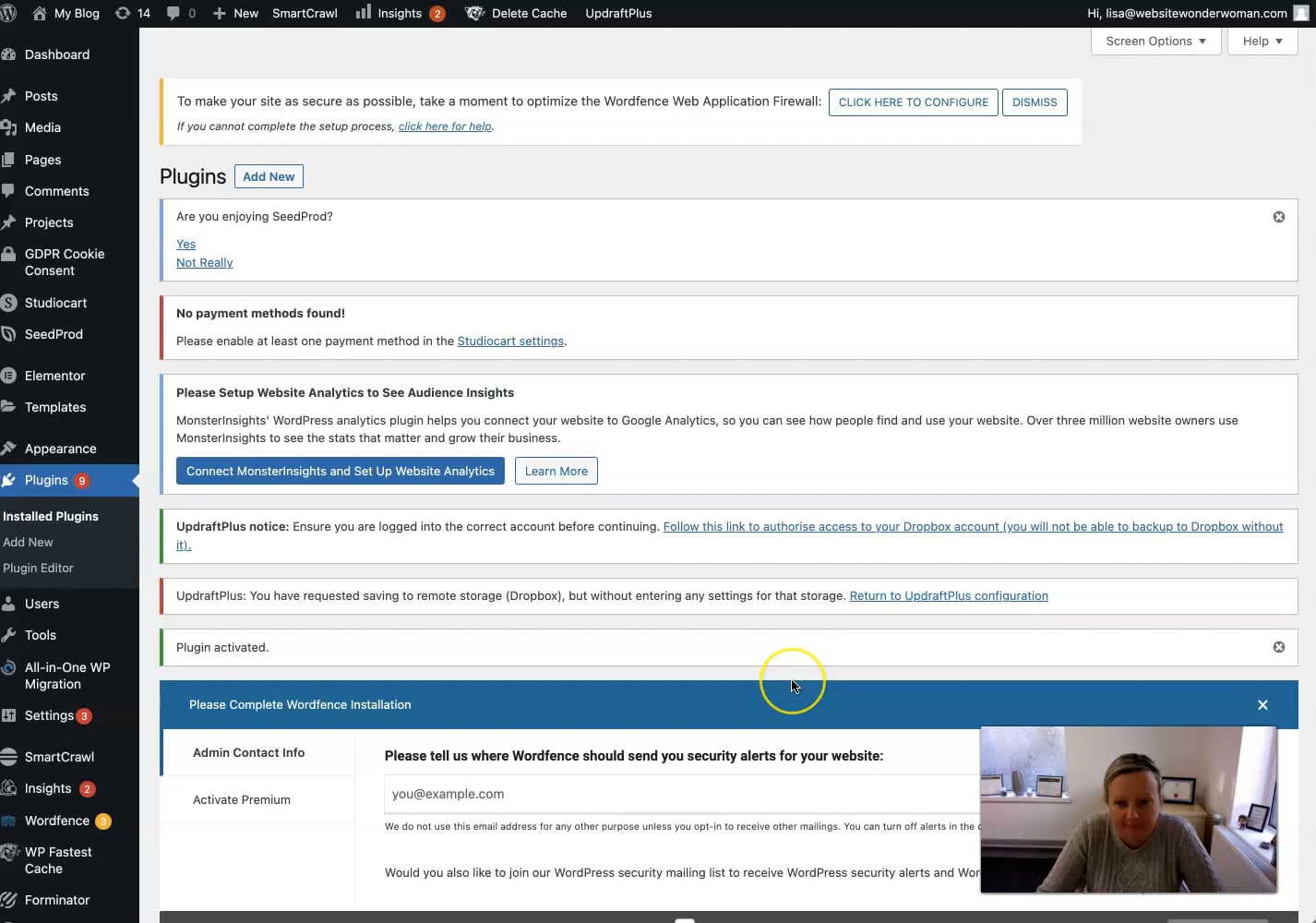The height and width of the screenshot is (923, 1316).
Task: Click Add New button next to Plugins heading
Action: tap(269, 176)
